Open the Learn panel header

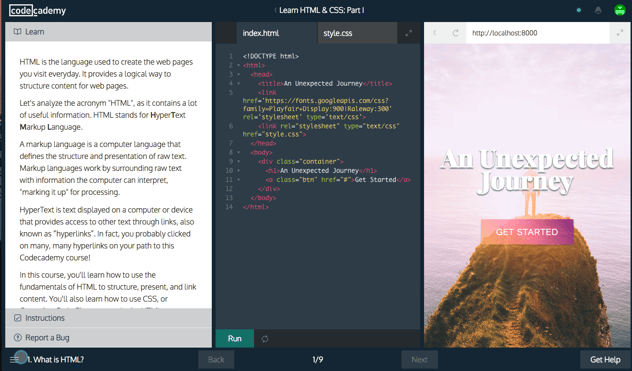[108, 31]
